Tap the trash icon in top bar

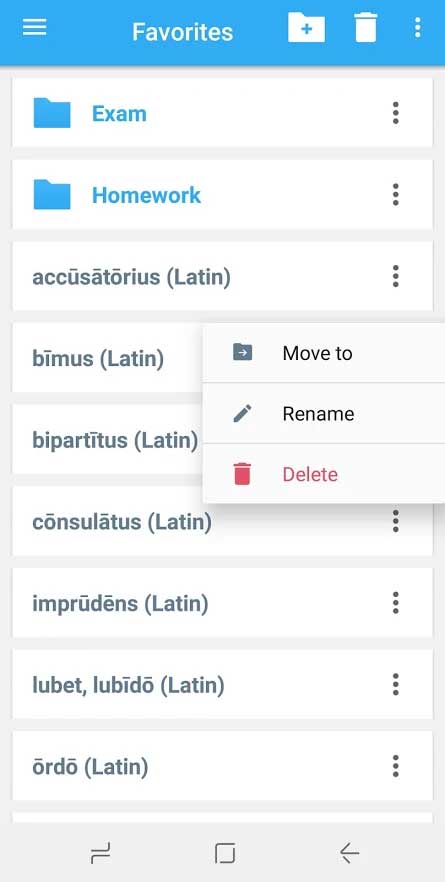[366, 27]
